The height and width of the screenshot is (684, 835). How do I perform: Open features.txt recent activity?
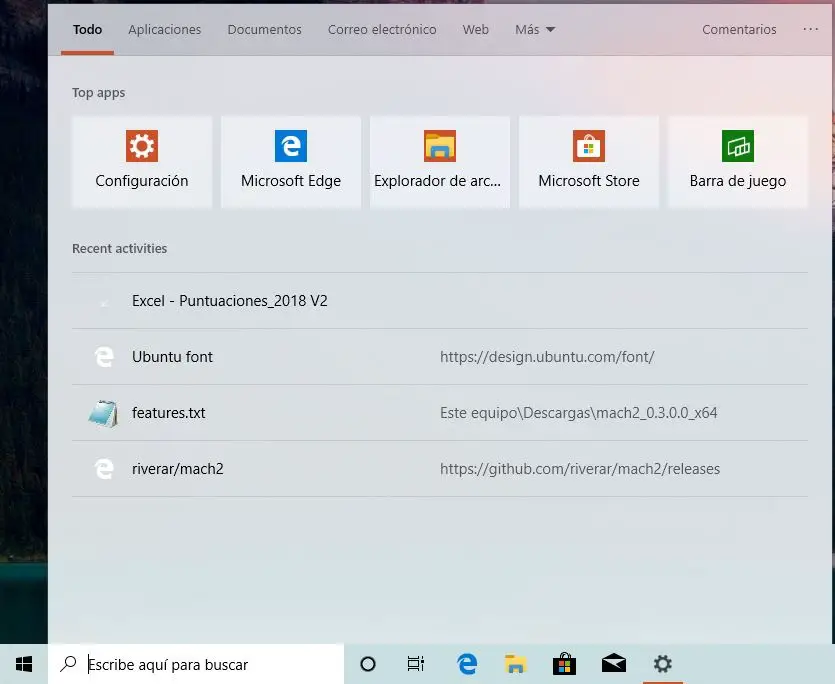[440, 413]
